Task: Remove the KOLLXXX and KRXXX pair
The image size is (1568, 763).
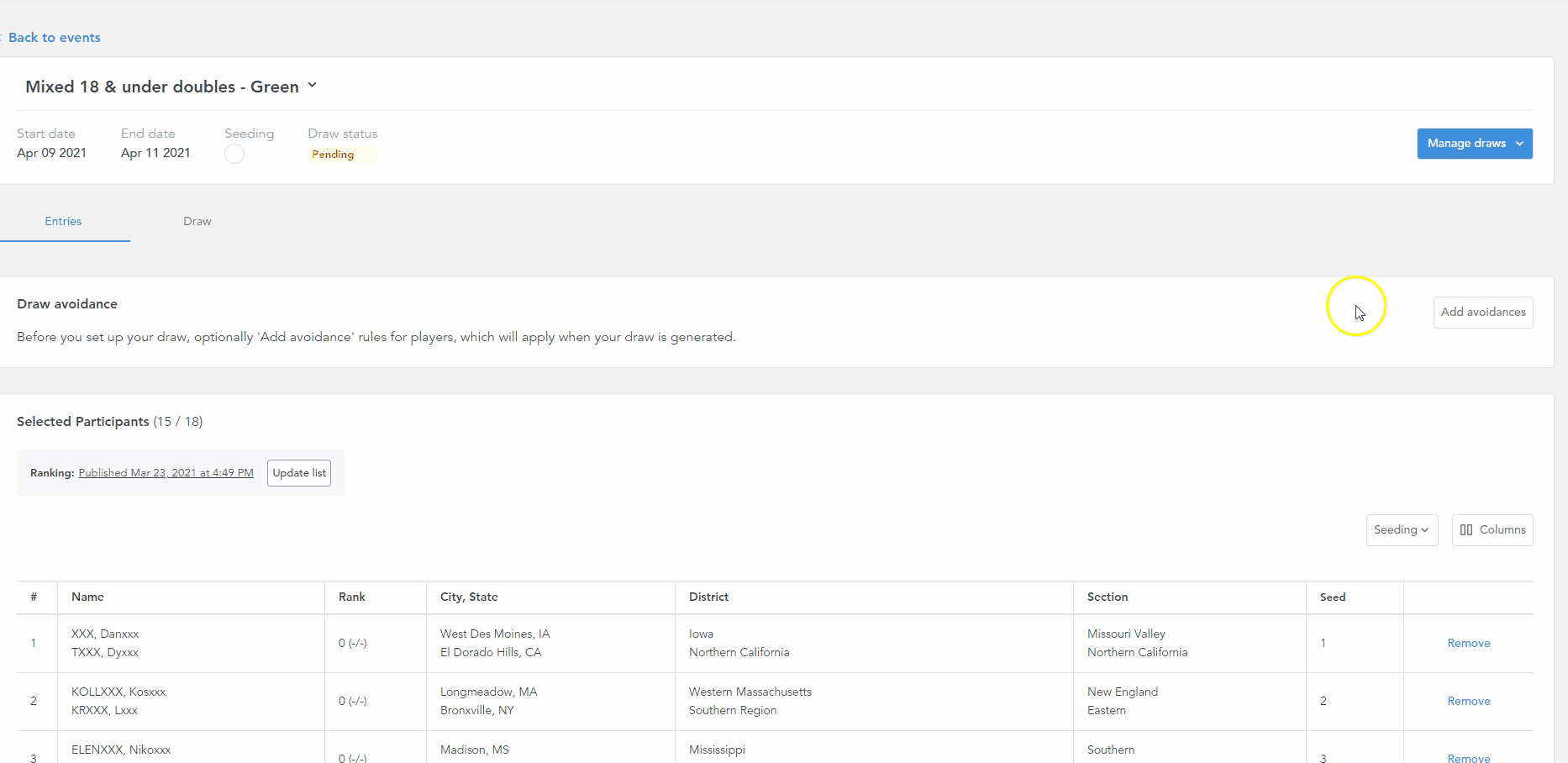Action: coord(1468,702)
